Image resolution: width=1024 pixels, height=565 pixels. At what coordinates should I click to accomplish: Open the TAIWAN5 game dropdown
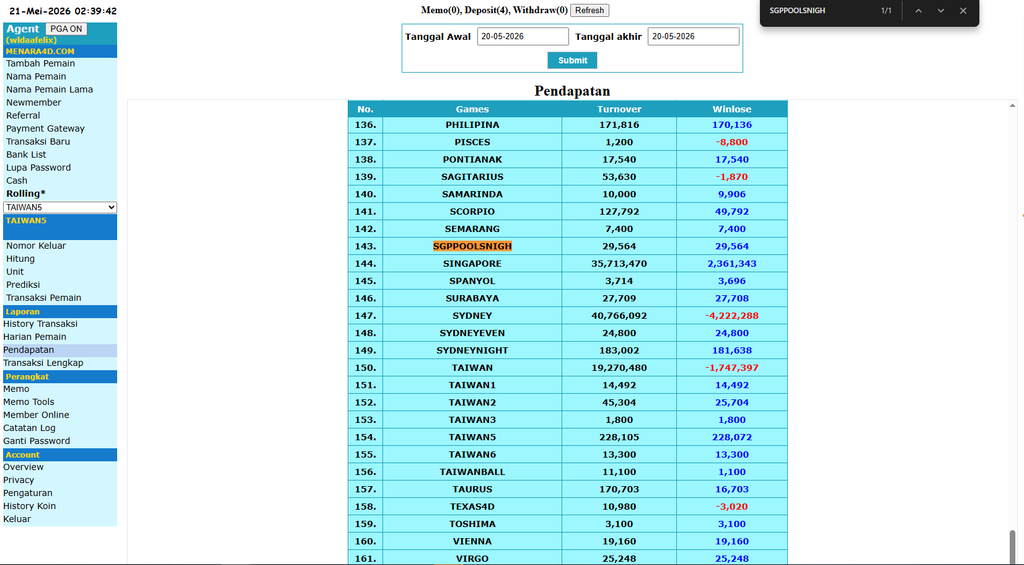[60, 207]
